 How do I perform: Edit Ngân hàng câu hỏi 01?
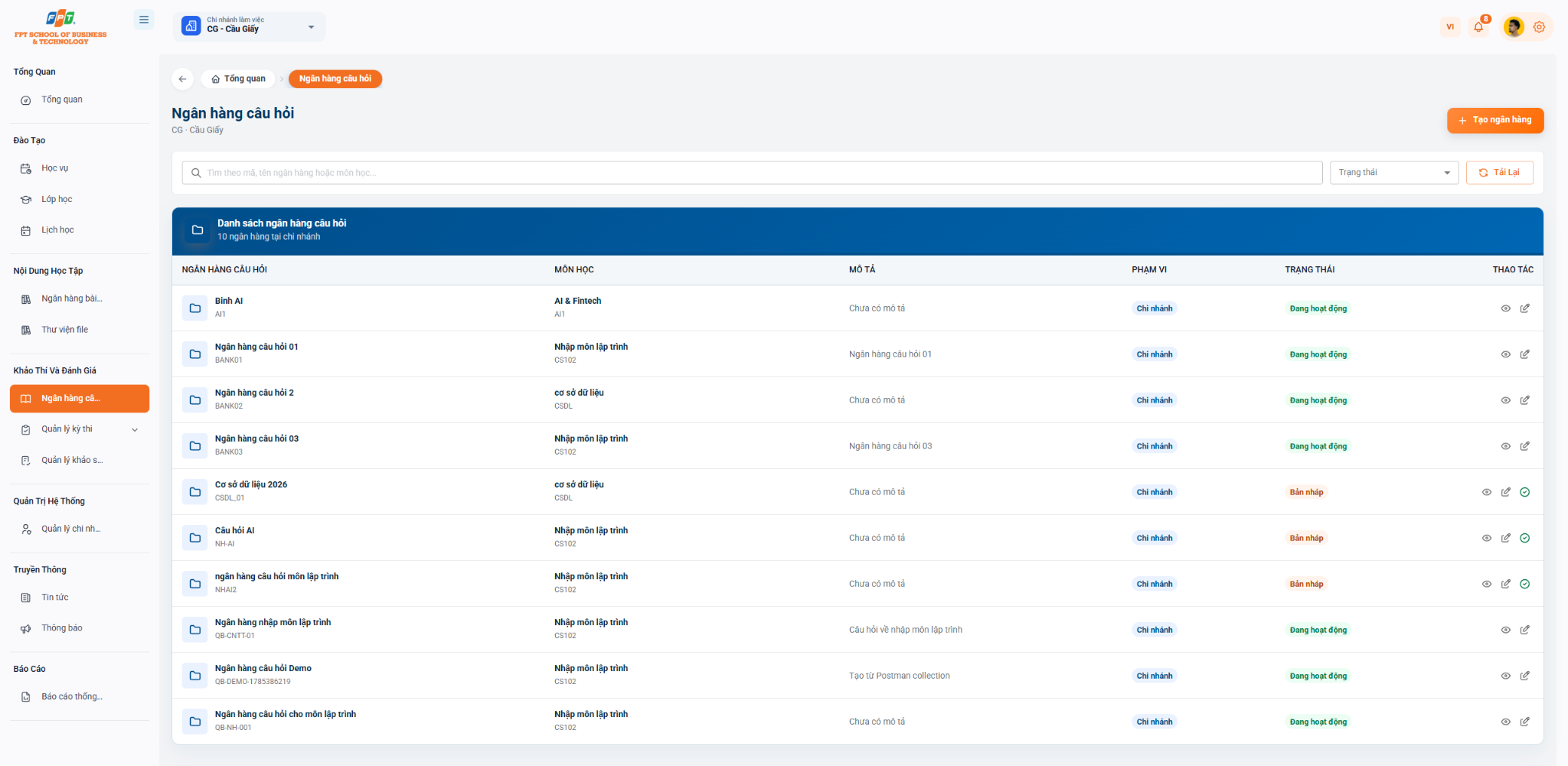[x=1524, y=354]
